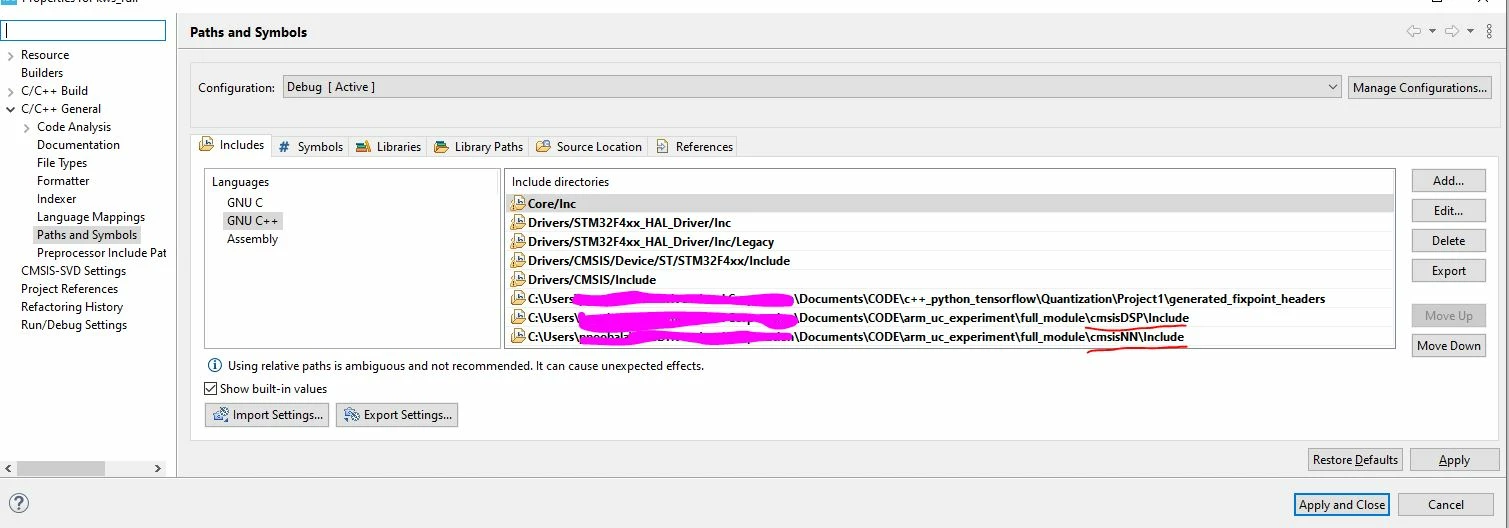Open back history dropdown arrow
1509x528 pixels.
[x=1432, y=32]
